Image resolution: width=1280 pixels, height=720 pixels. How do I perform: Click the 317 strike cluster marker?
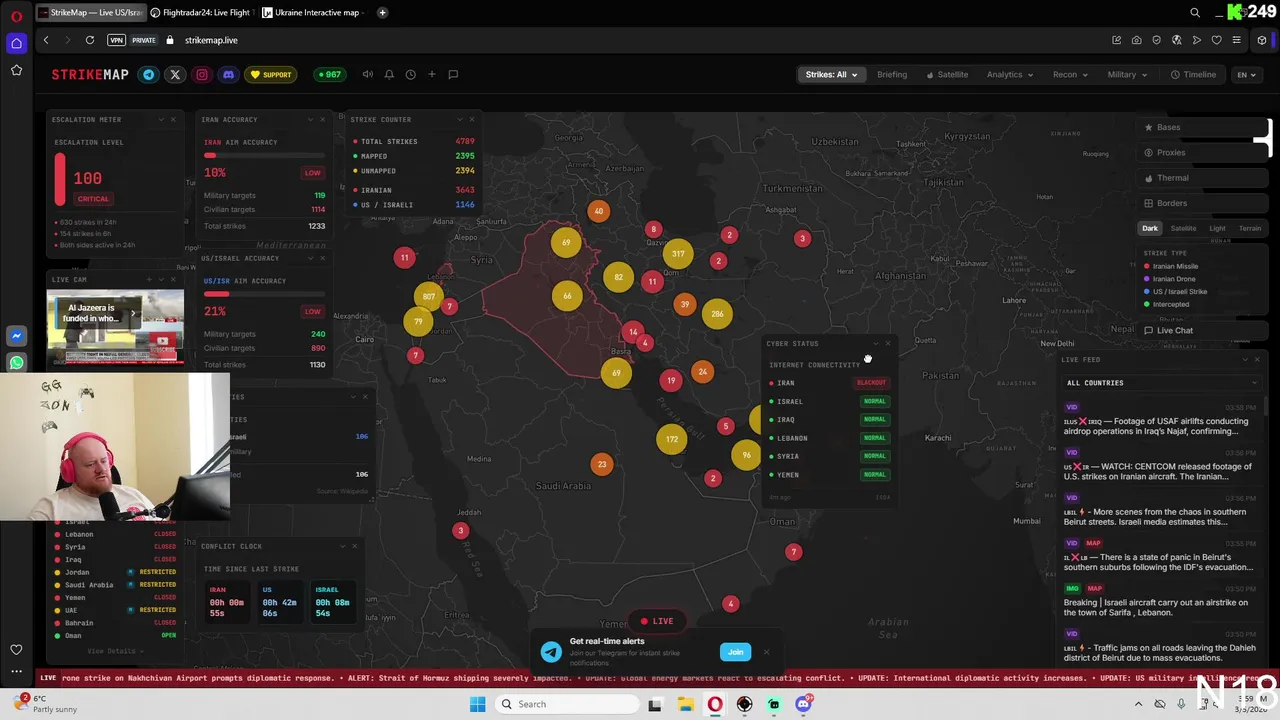point(678,254)
